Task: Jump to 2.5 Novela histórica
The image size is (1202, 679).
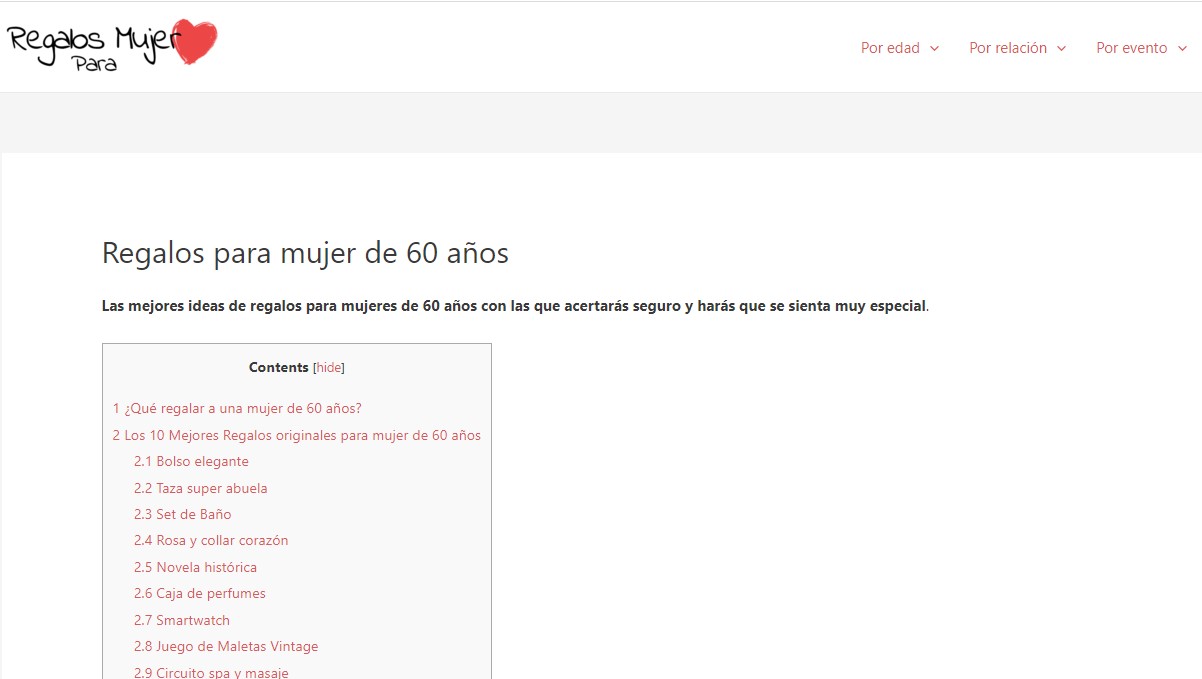Action: coord(195,567)
